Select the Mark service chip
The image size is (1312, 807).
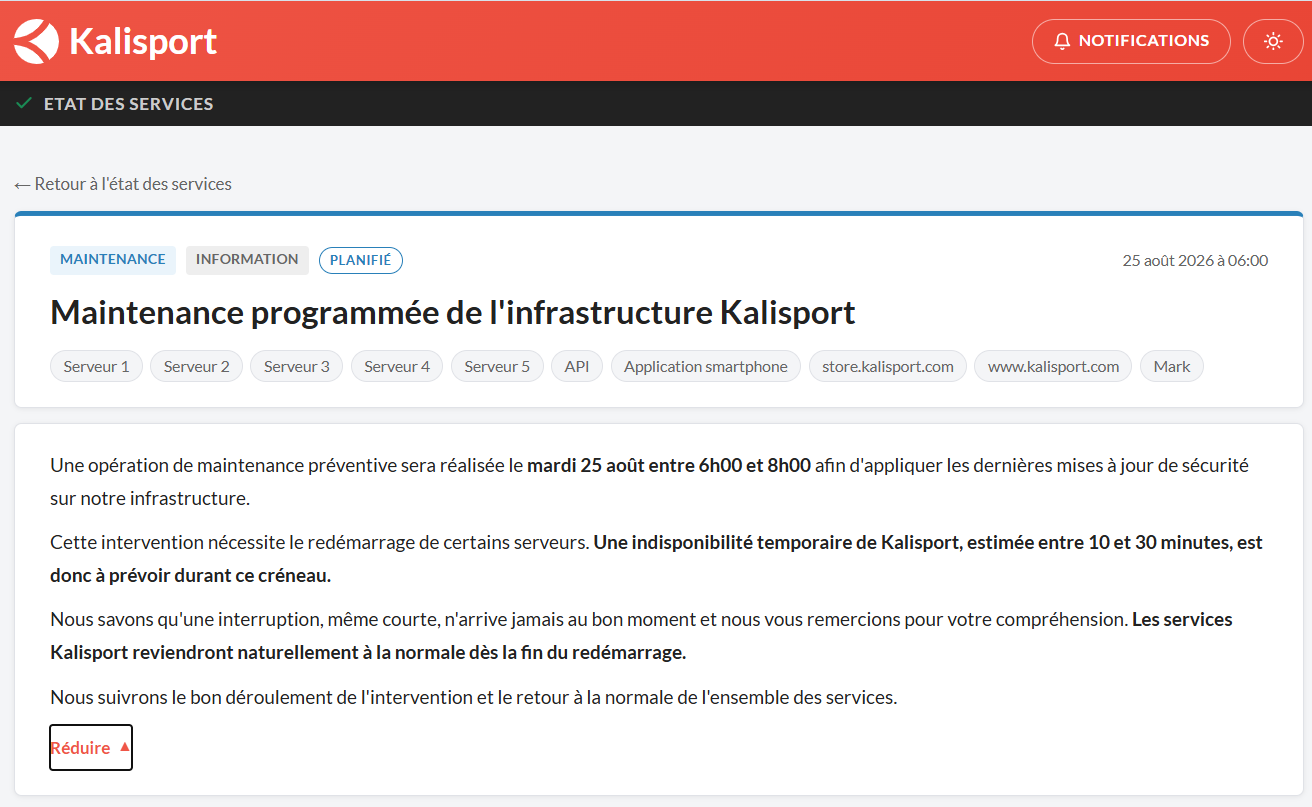pyautogui.click(x=1172, y=367)
